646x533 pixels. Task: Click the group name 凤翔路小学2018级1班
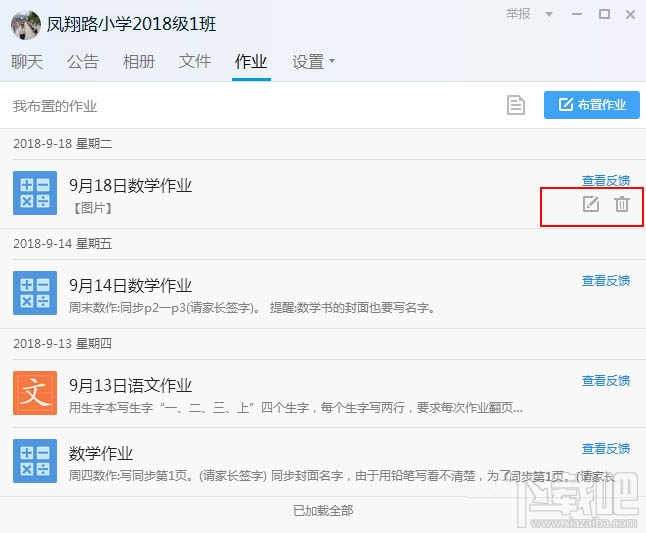[131, 24]
